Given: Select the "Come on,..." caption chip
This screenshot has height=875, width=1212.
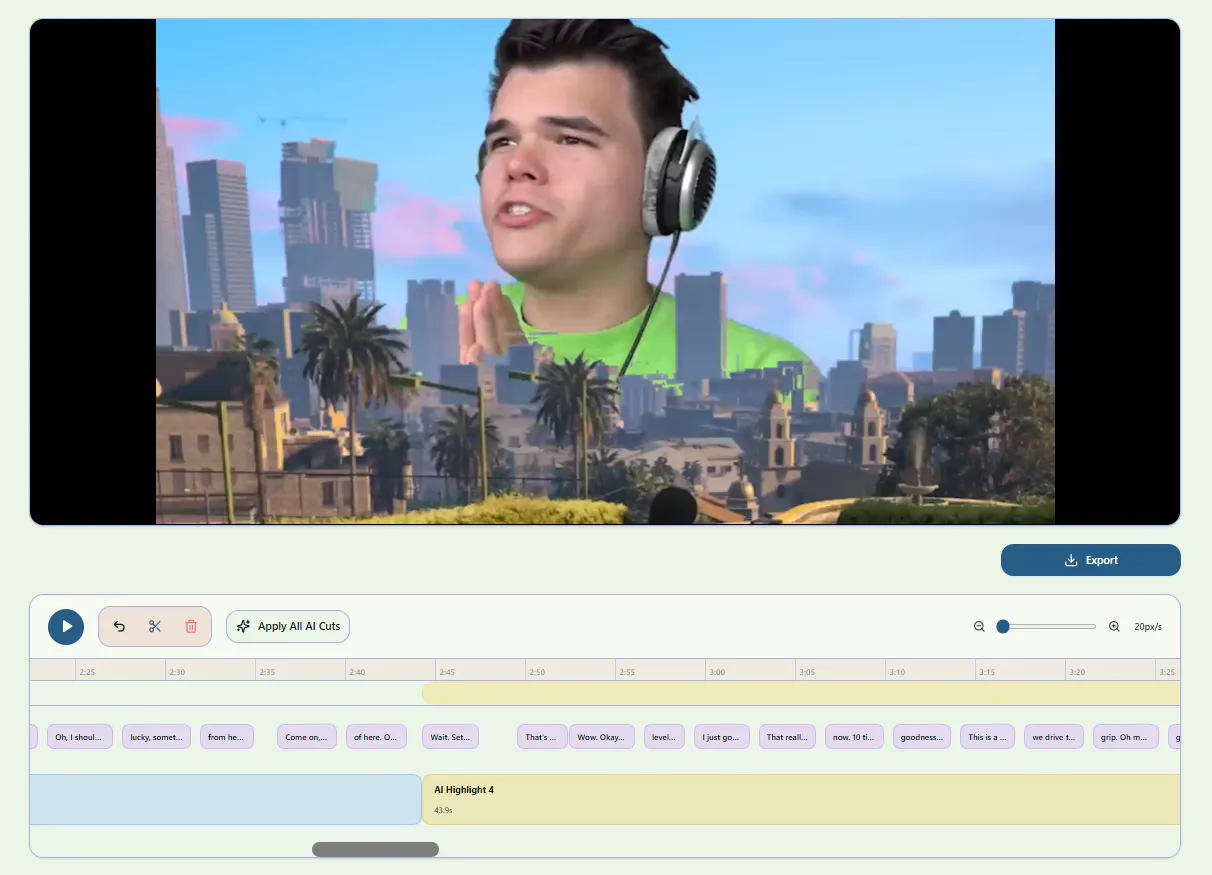Looking at the screenshot, I should (307, 737).
